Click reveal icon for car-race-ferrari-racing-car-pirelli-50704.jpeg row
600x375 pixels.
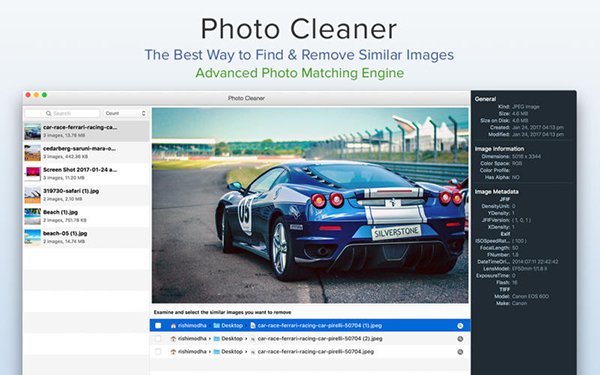460,352
